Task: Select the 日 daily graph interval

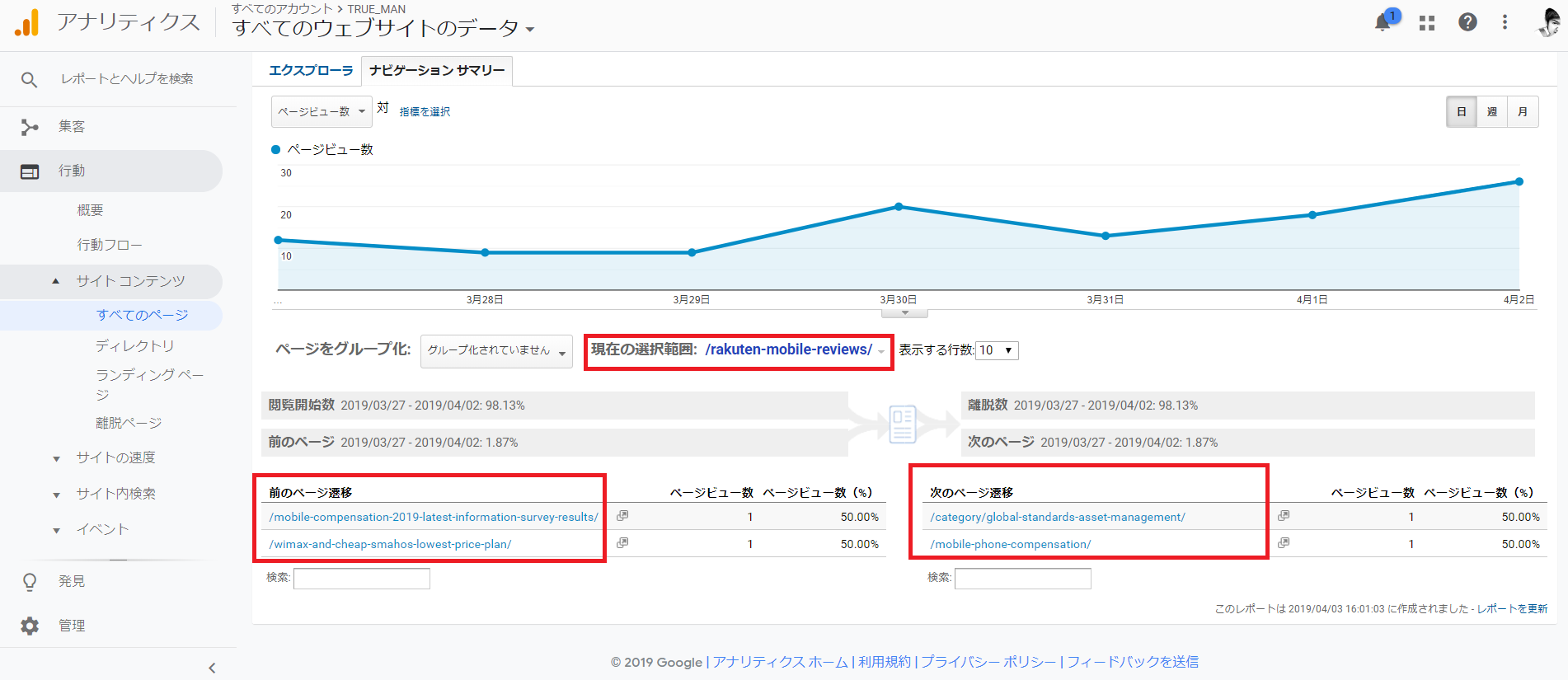Action: click(1462, 111)
